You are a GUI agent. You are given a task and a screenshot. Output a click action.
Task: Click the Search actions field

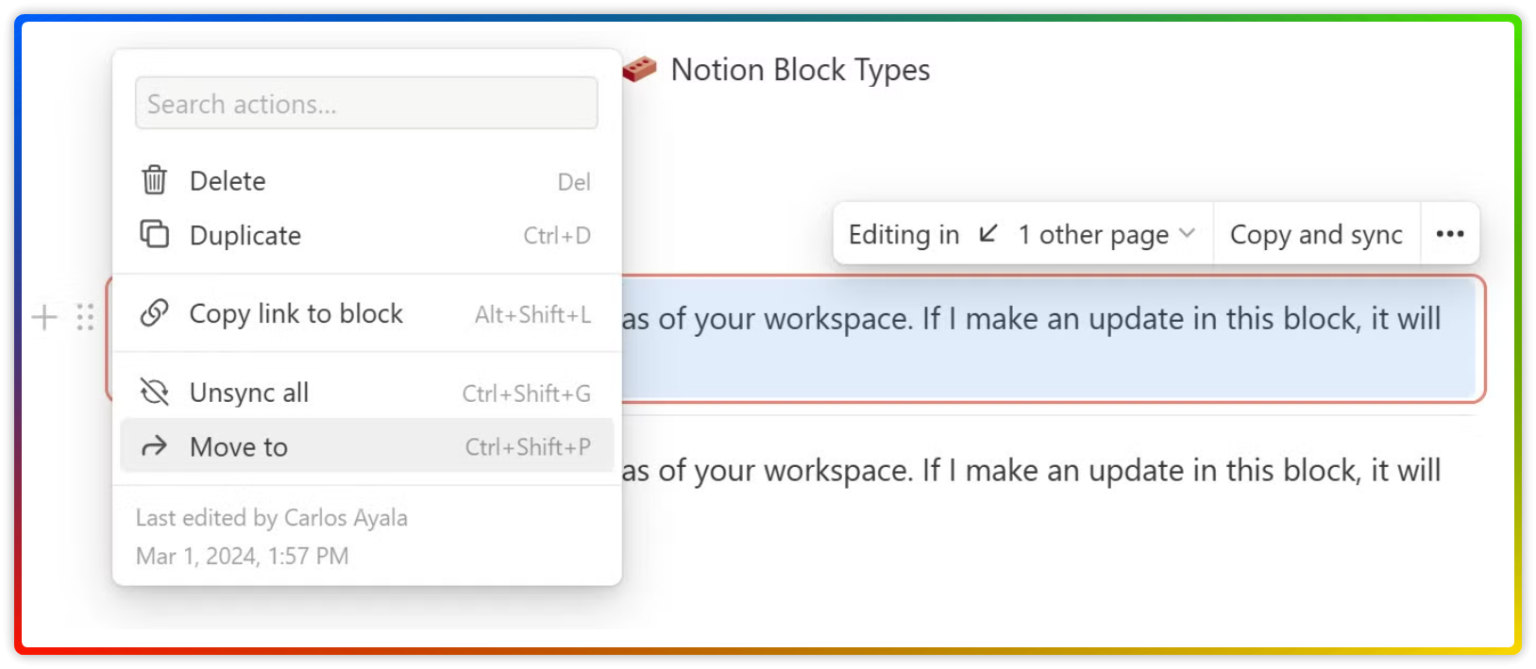pyautogui.click(x=366, y=102)
